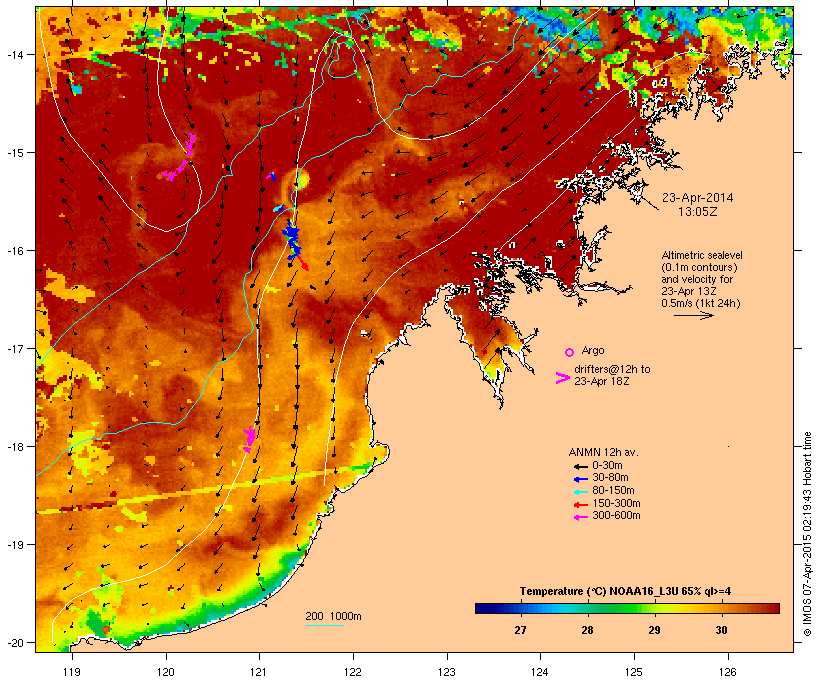
Task: Click the 122 longitude axis label
Action: (353, 672)
